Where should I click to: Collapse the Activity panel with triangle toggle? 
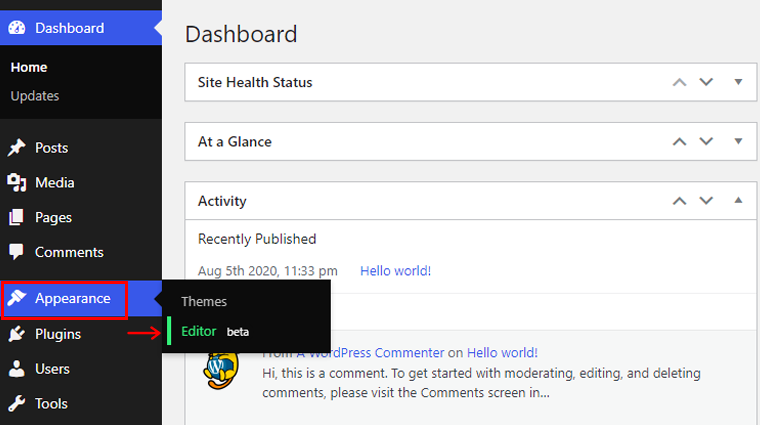[738, 200]
